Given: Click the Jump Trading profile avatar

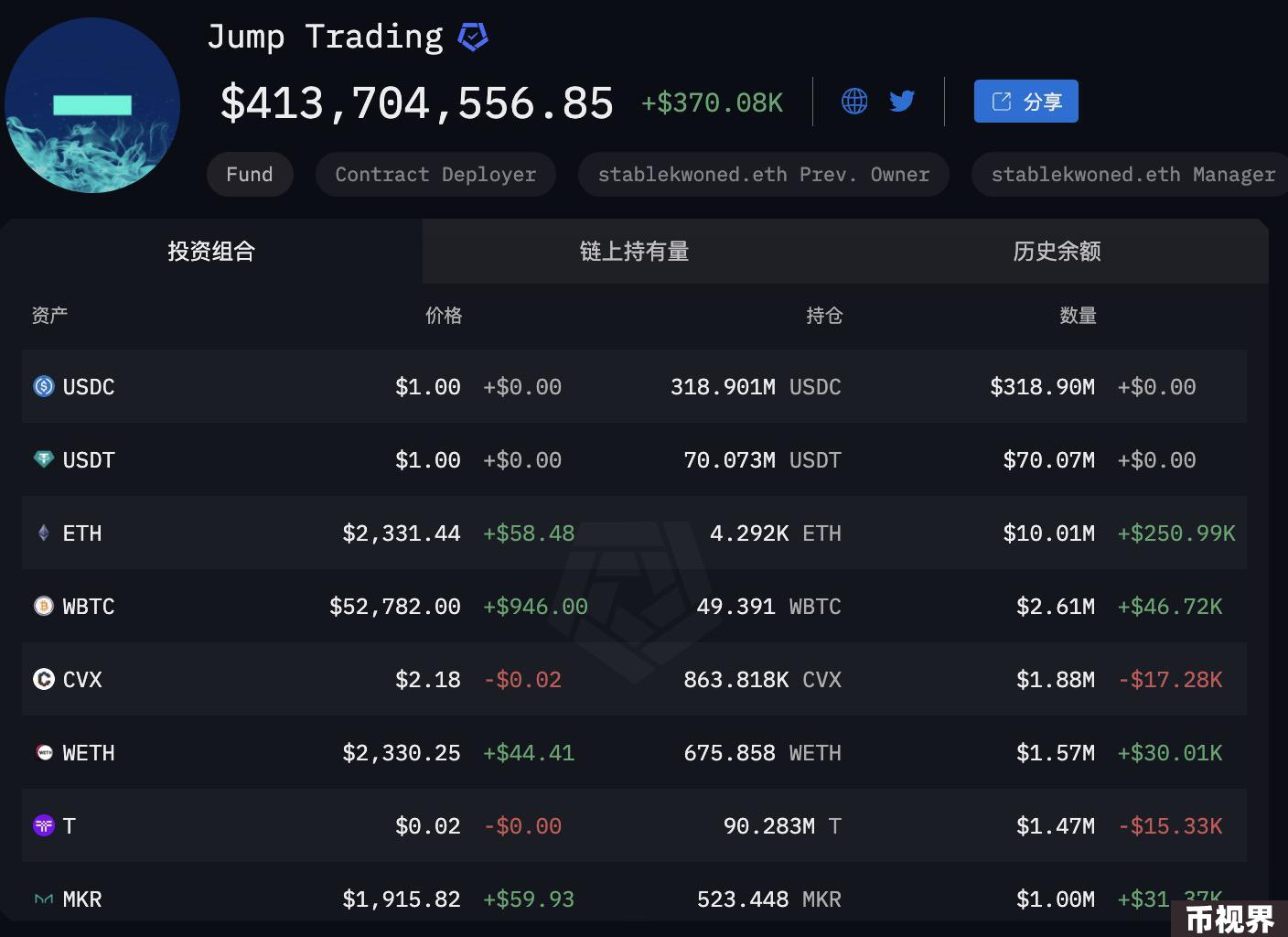Looking at the screenshot, I should pos(92,105).
